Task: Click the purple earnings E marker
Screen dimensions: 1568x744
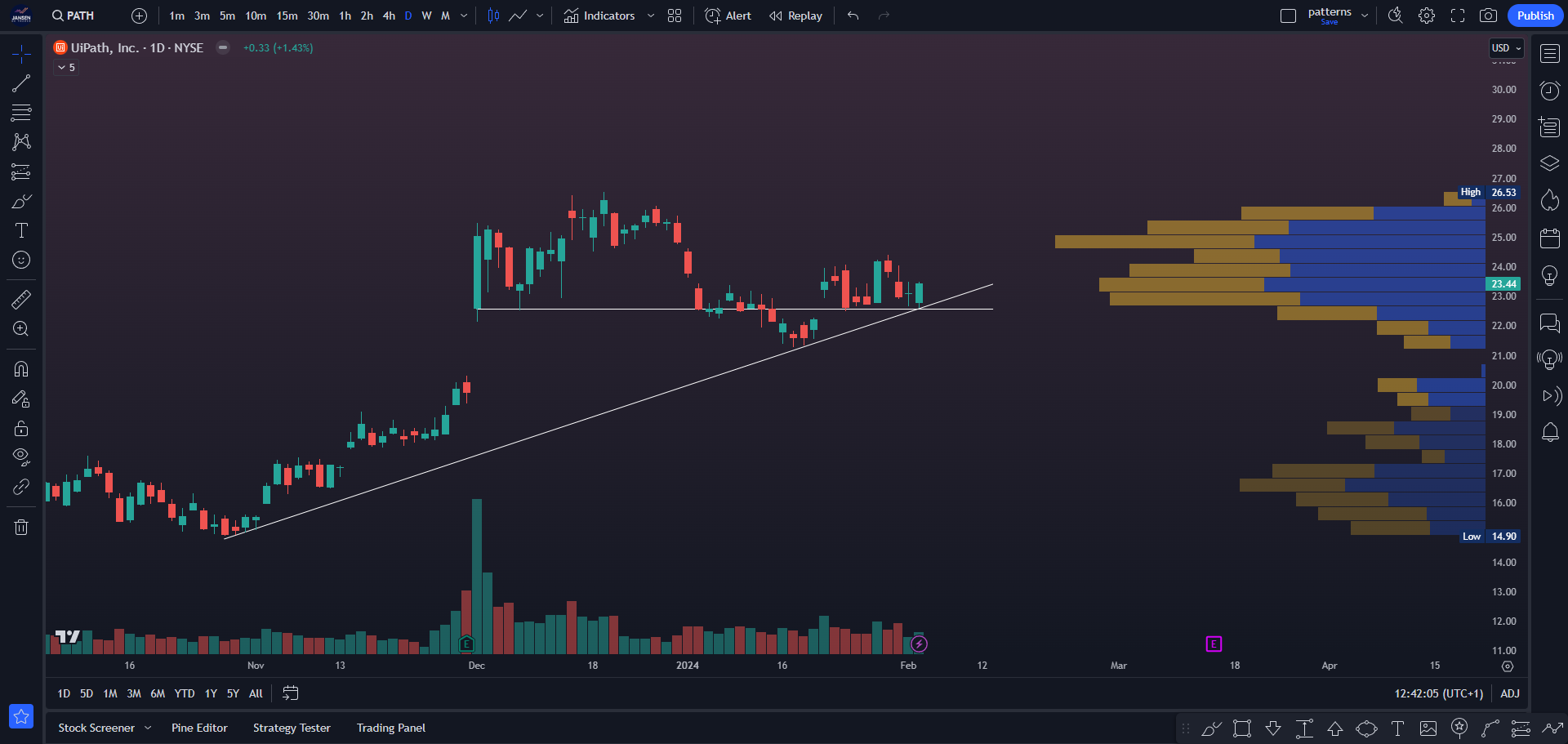Action: pos(1214,644)
